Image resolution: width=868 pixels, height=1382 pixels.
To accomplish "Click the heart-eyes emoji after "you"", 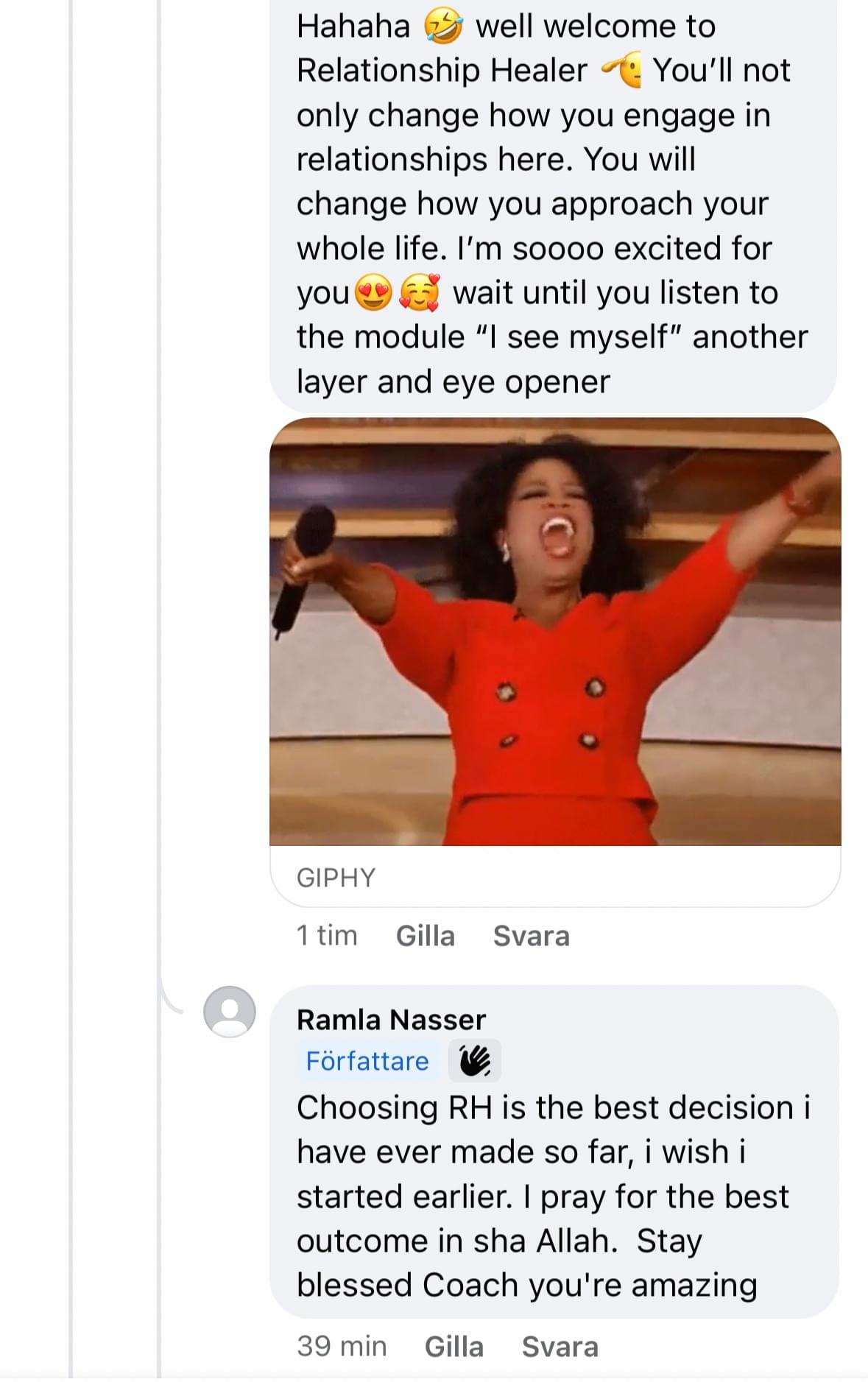I will [x=373, y=293].
